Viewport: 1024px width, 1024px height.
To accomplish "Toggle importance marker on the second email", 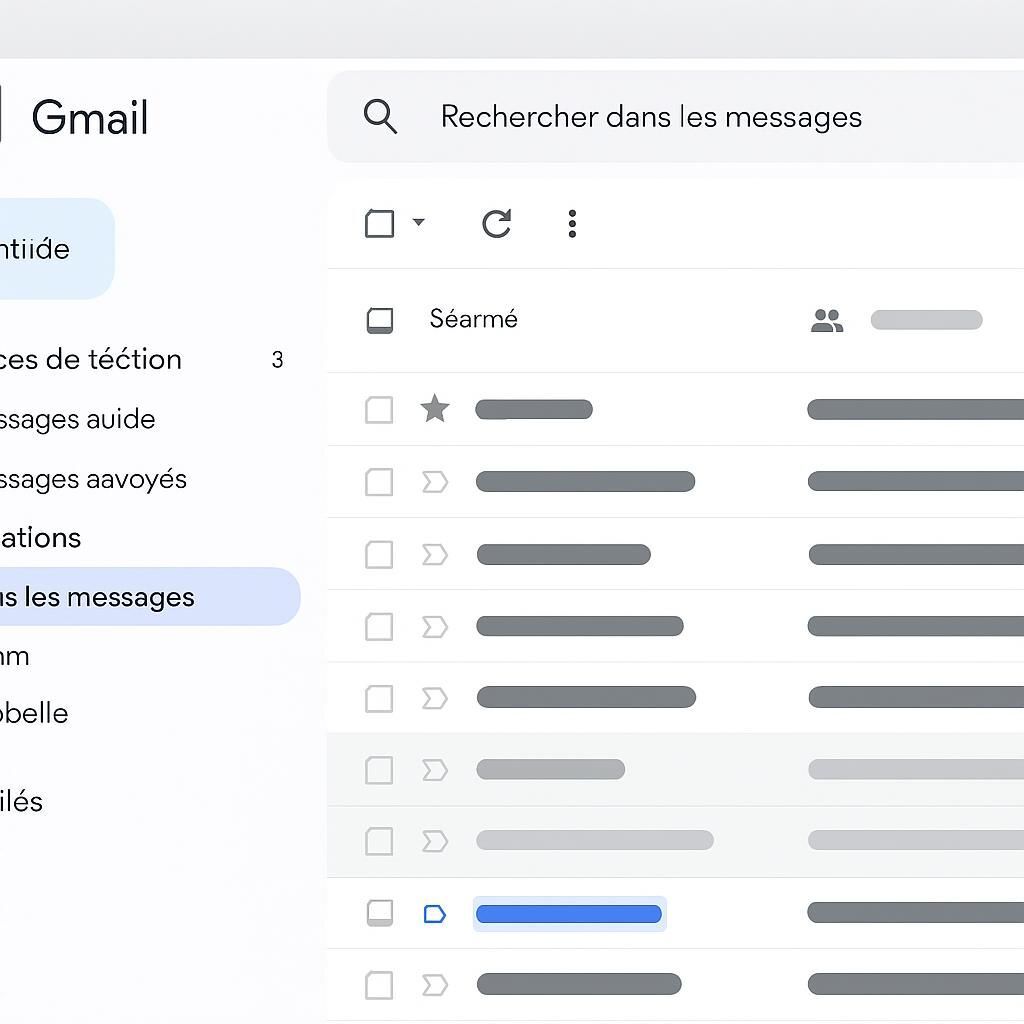I will coord(435,482).
